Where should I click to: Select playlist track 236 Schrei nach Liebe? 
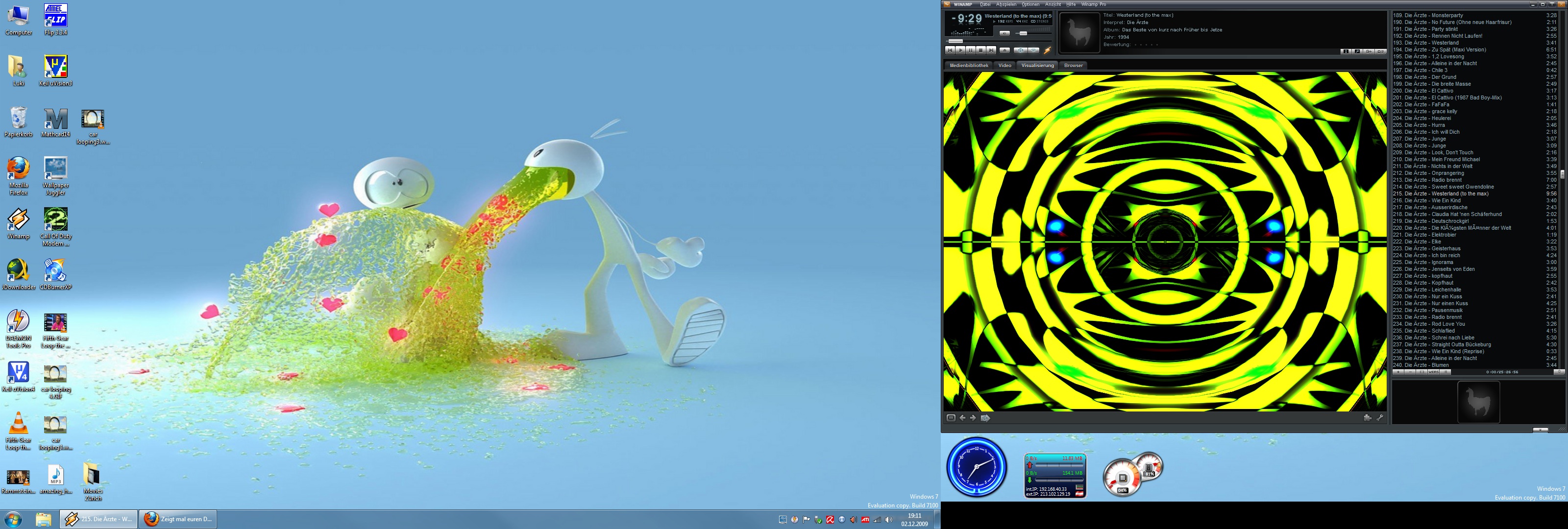[x=1475, y=337]
